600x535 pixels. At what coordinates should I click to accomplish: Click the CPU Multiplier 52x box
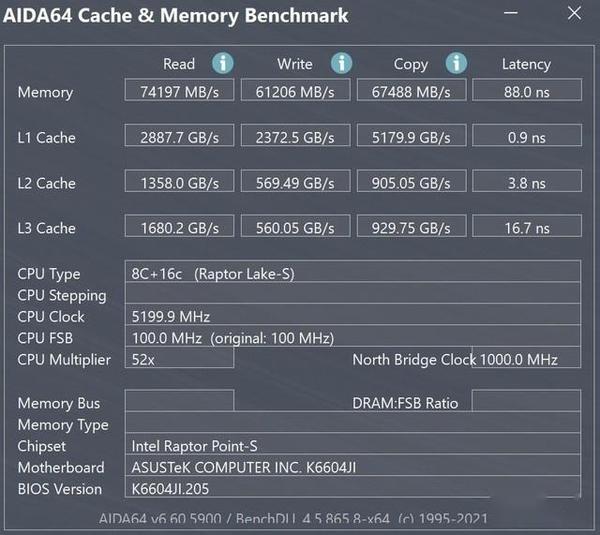tap(179, 359)
